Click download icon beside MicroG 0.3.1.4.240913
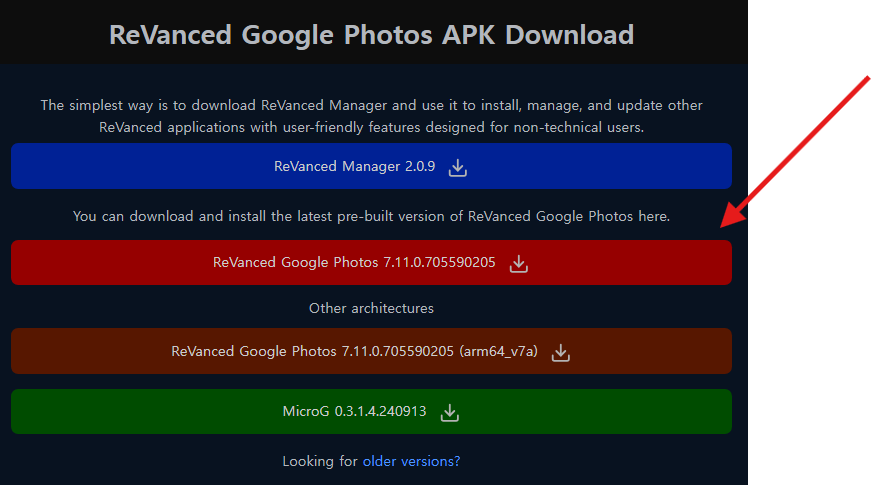 point(449,413)
